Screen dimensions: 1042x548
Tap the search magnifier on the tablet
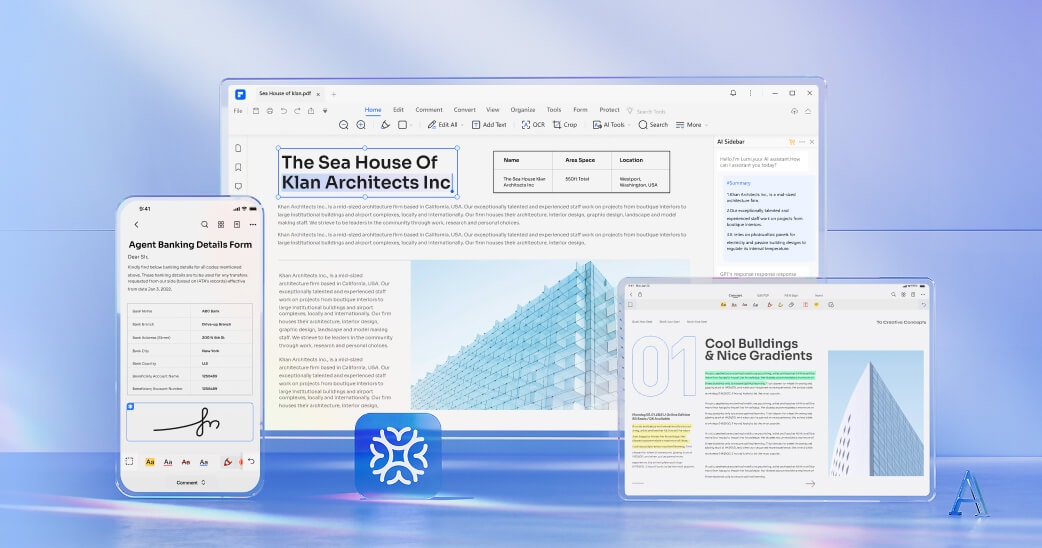tap(894, 294)
